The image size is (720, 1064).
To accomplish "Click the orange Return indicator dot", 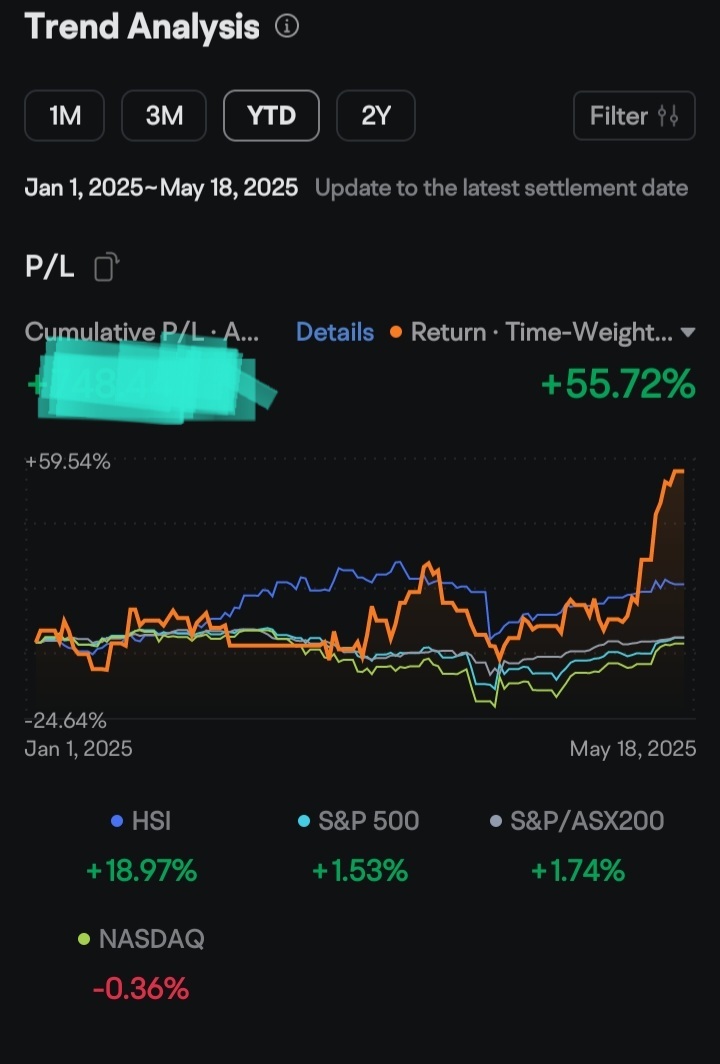I will point(396,332).
